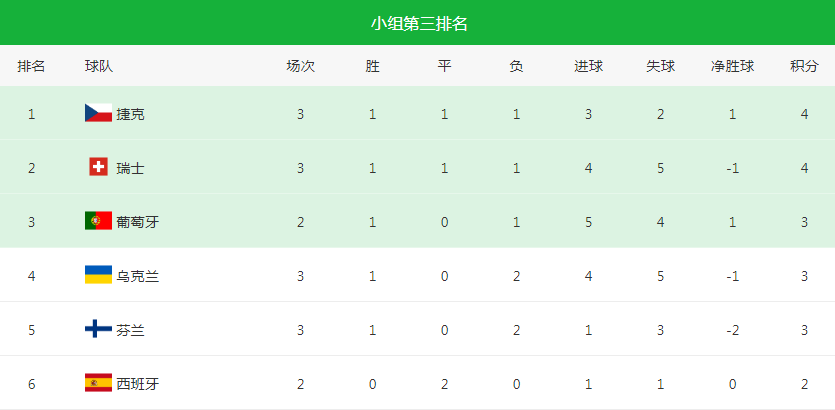Select the 乌克兰 team name

pos(137,276)
